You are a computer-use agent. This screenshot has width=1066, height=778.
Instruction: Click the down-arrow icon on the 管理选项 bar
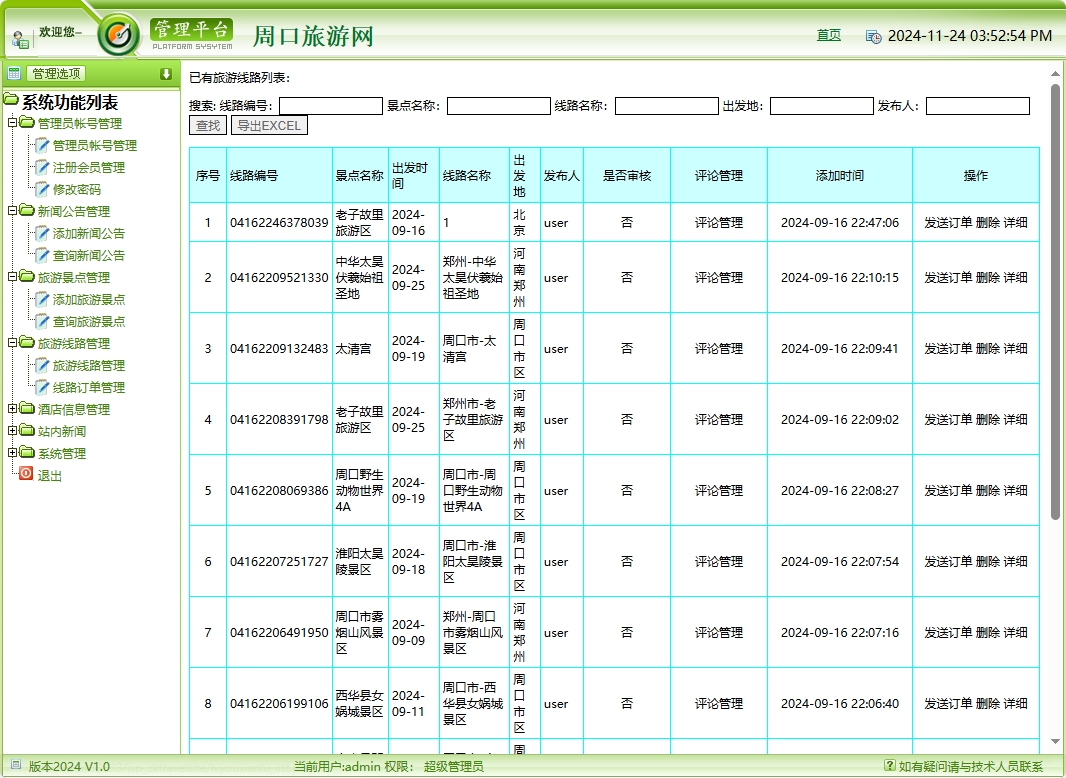tap(166, 73)
